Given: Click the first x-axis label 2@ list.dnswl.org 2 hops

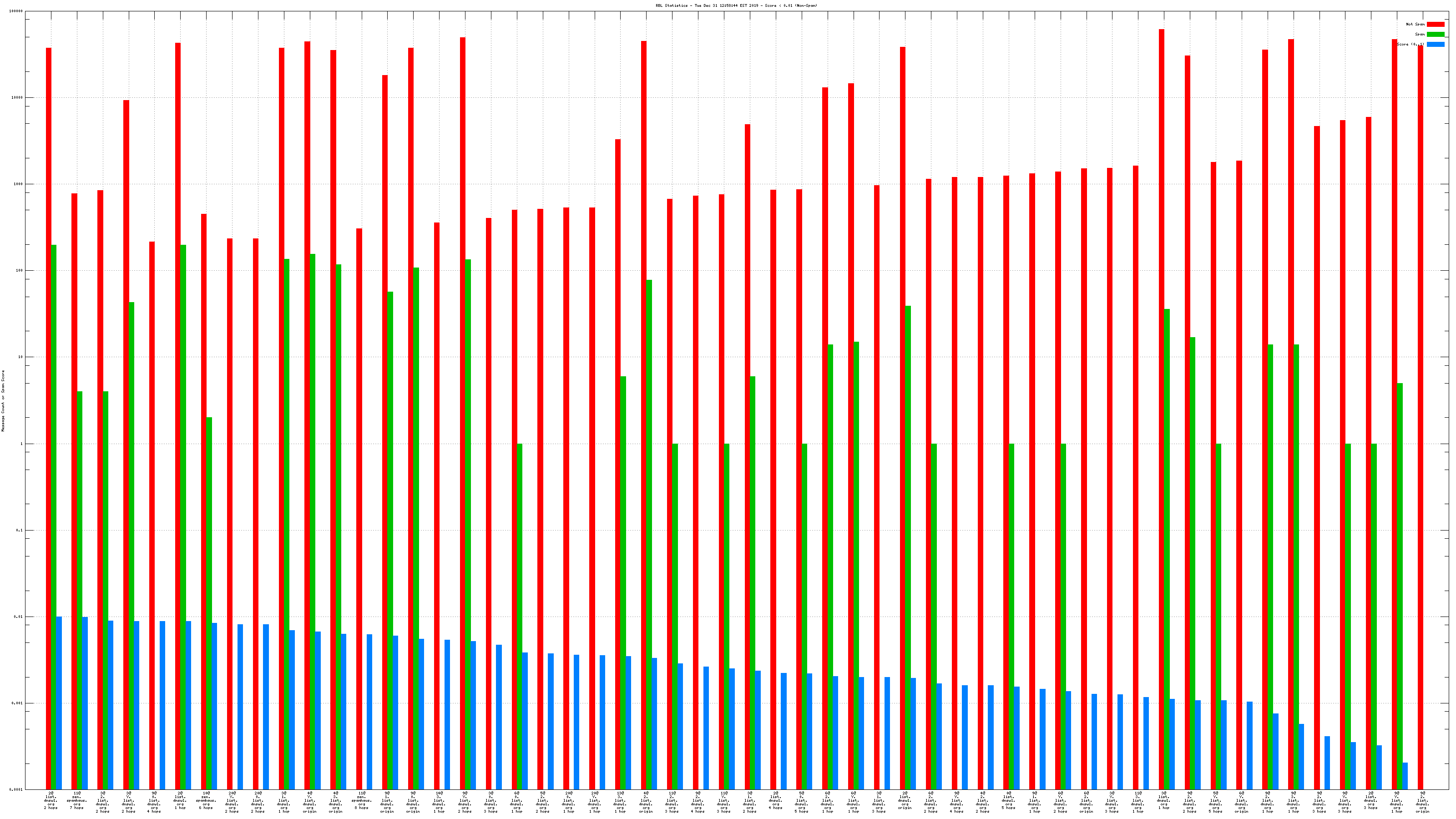Looking at the screenshot, I should 51,800.
